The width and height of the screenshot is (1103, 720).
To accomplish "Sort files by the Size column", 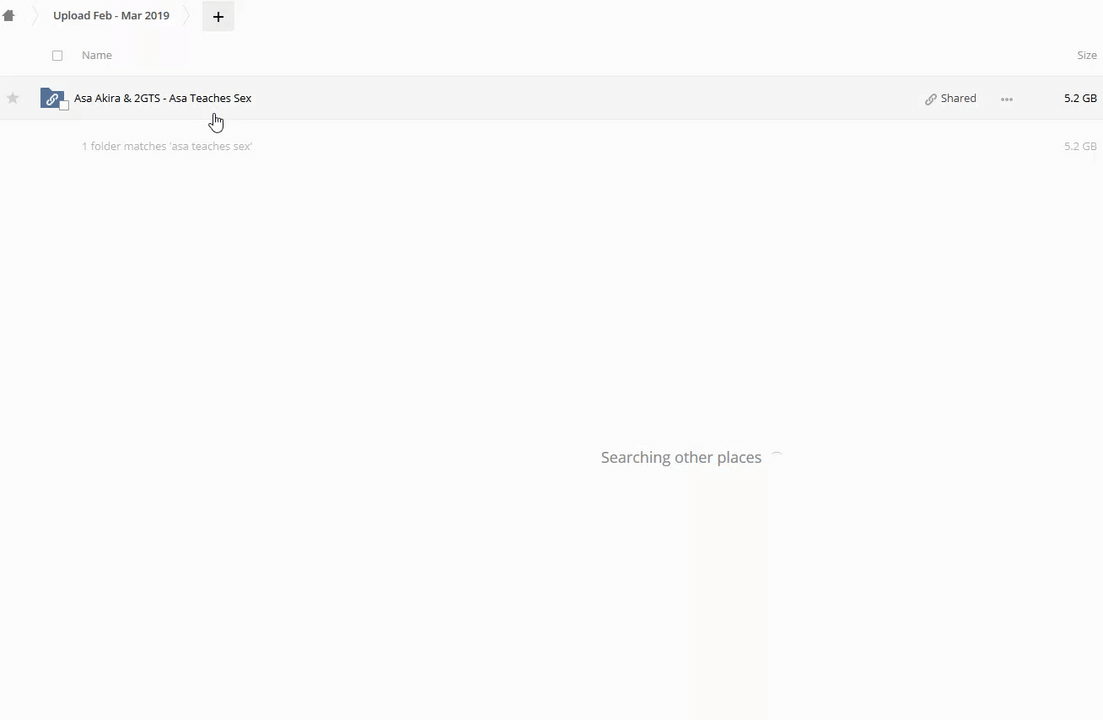I will pyautogui.click(x=1086, y=55).
